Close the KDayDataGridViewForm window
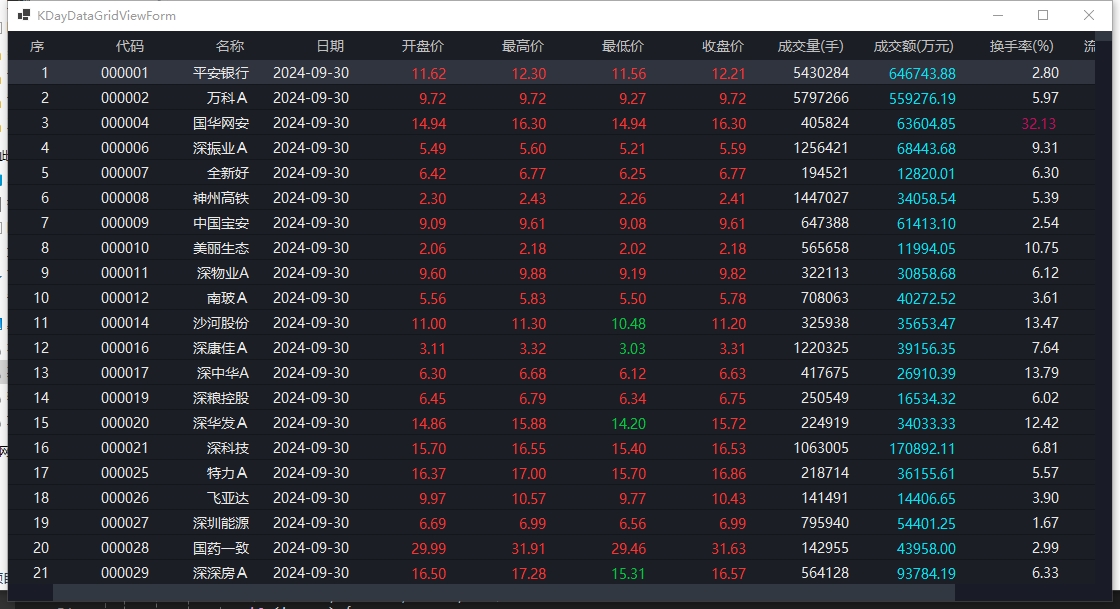The image size is (1120, 609). 1089,15
